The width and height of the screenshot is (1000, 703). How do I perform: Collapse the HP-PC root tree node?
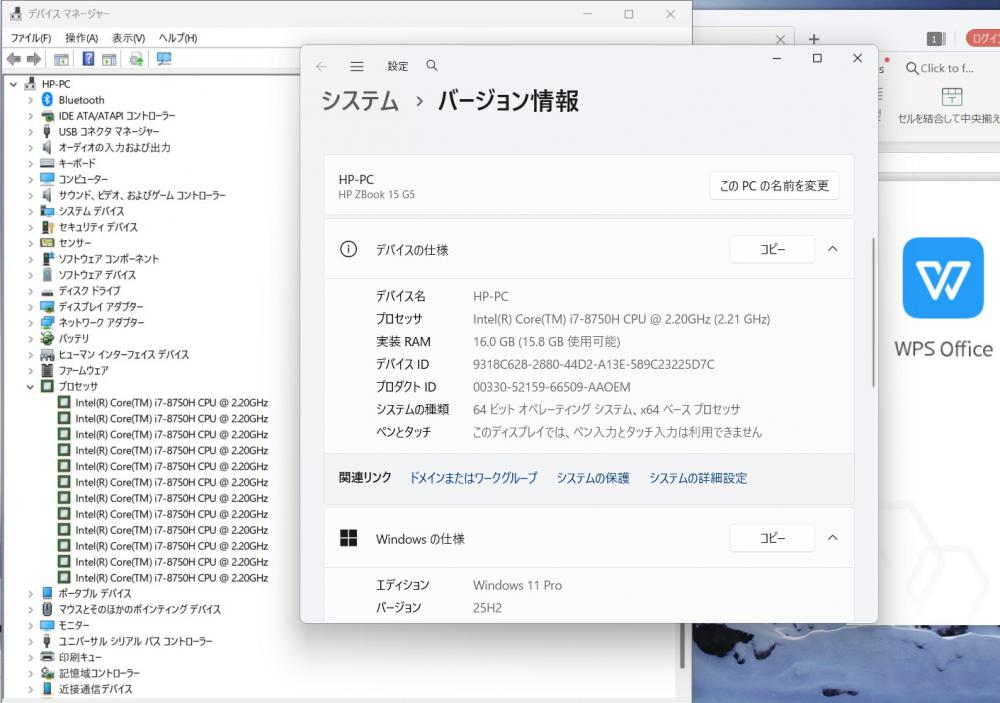pyautogui.click(x=13, y=84)
